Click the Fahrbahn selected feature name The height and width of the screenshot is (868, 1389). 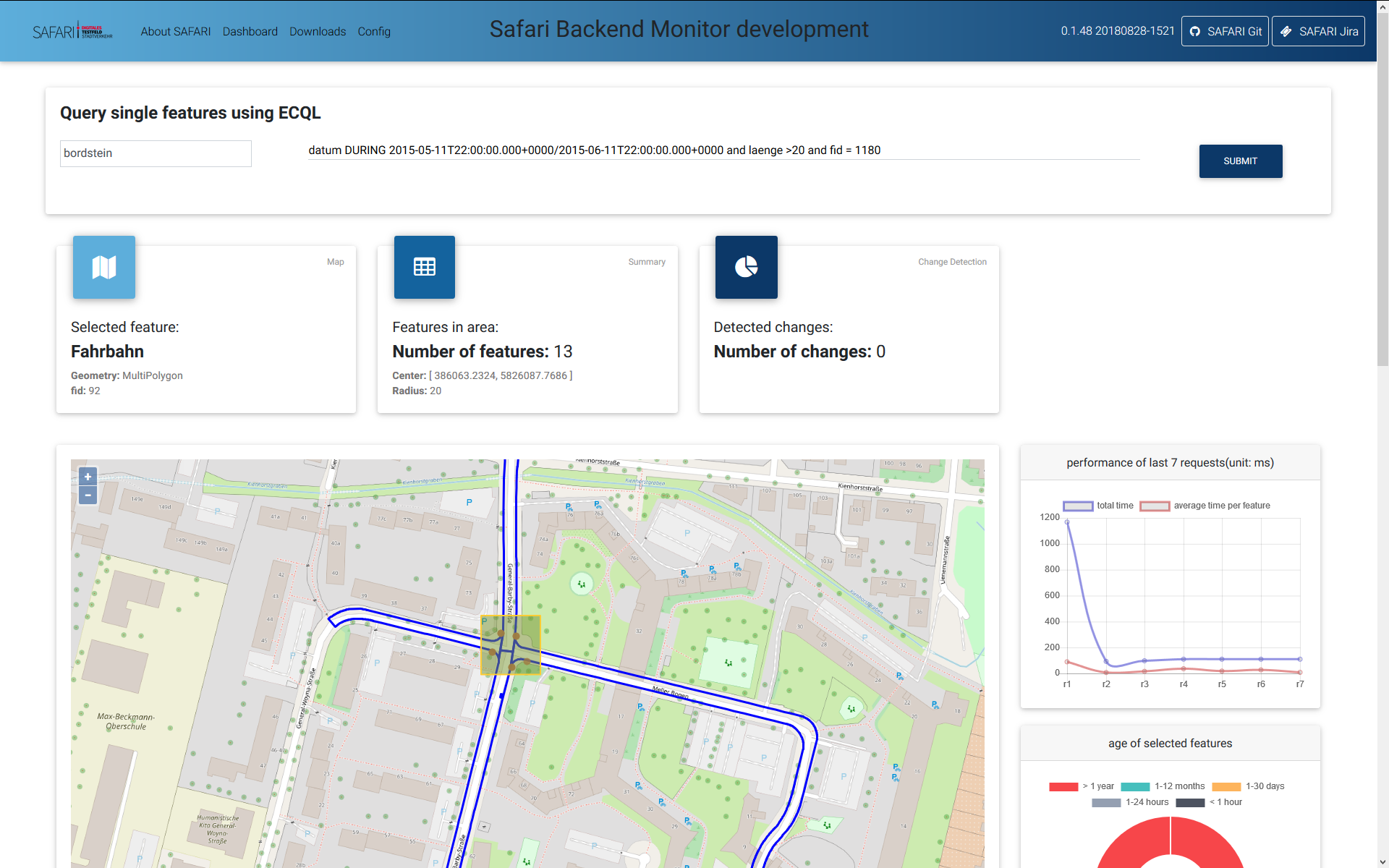click(x=107, y=352)
